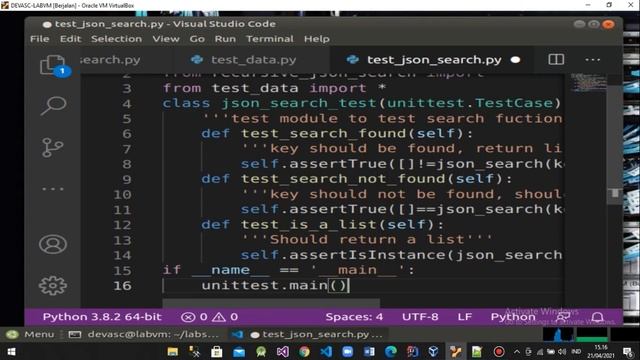
Task: Change language mode Python in status bar
Action: tap(513, 317)
